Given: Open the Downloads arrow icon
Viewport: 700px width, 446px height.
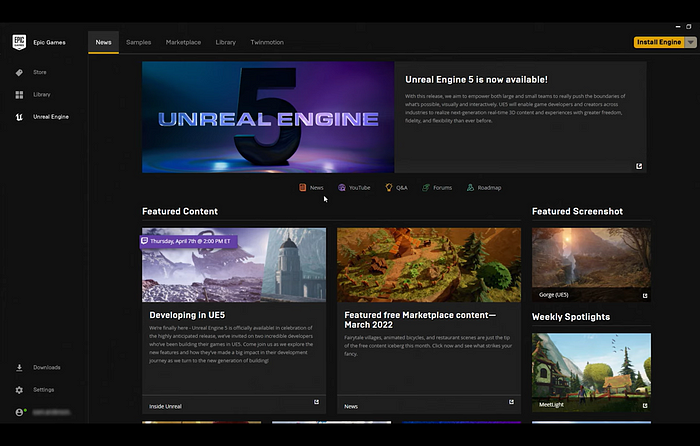Looking at the screenshot, I should (x=19, y=367).
